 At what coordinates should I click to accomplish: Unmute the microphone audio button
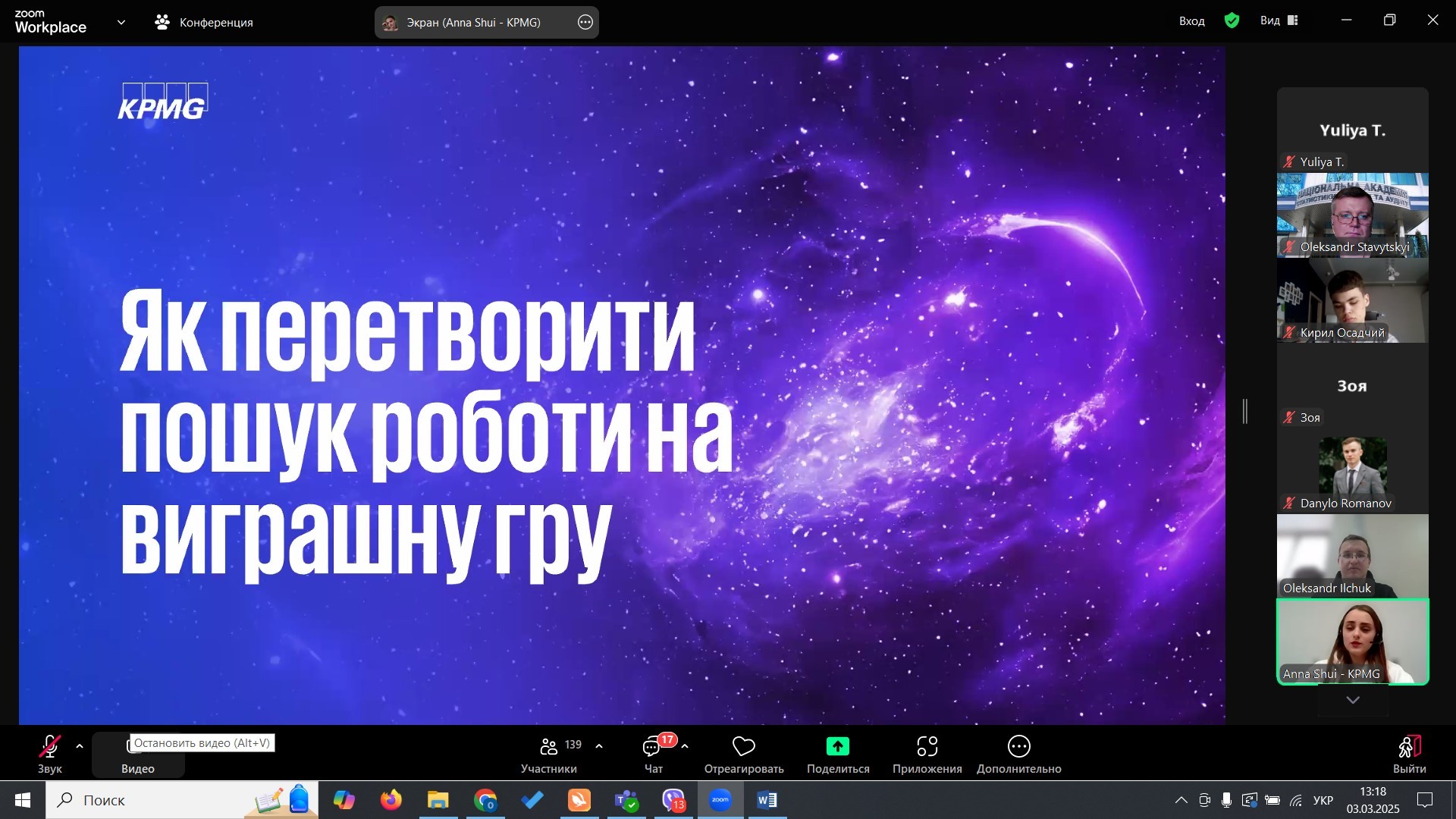tap(50, 747)
